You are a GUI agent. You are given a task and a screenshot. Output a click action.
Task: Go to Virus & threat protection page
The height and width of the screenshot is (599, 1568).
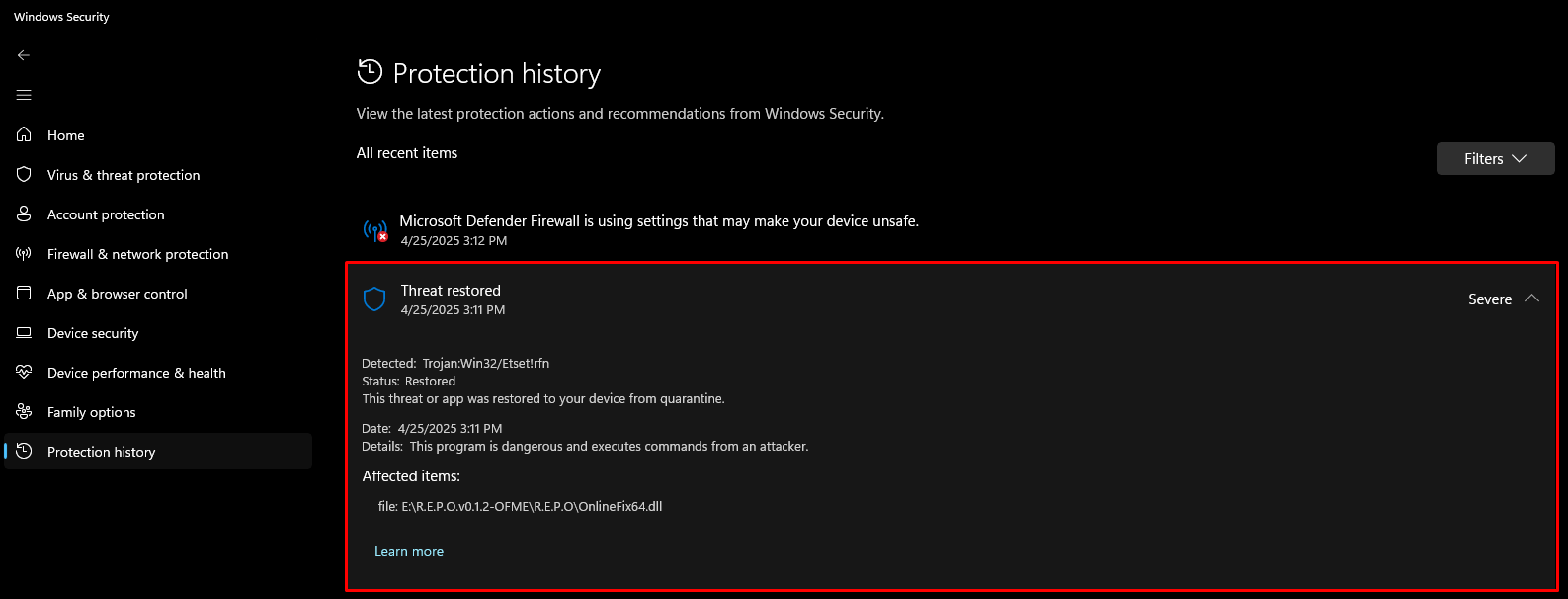tap(124, 175)
